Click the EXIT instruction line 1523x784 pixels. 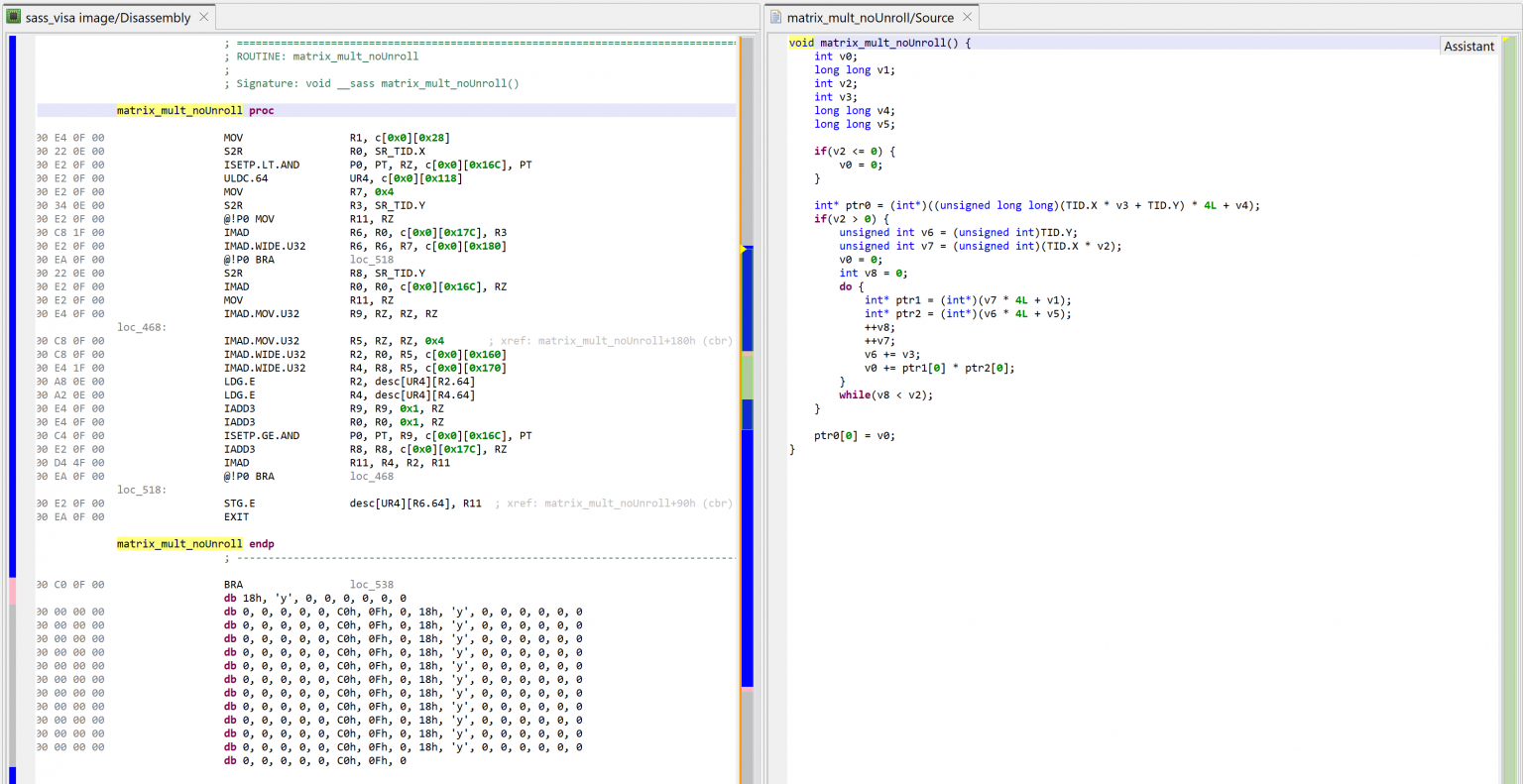click(237, 516)
